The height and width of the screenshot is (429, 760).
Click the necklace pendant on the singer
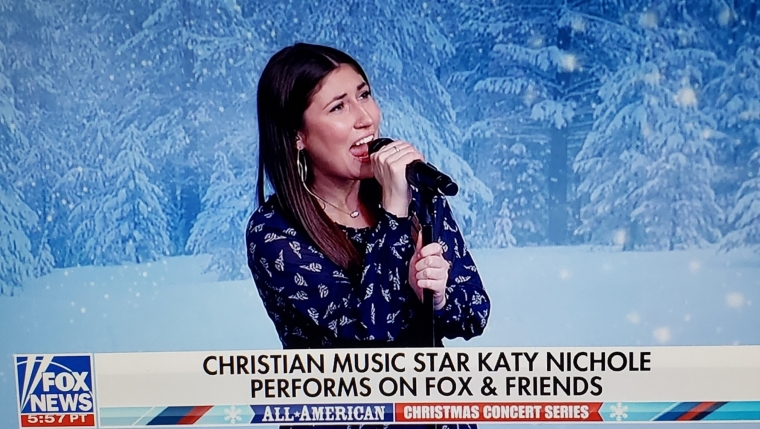pyautogui.click(x=355, y=212)
